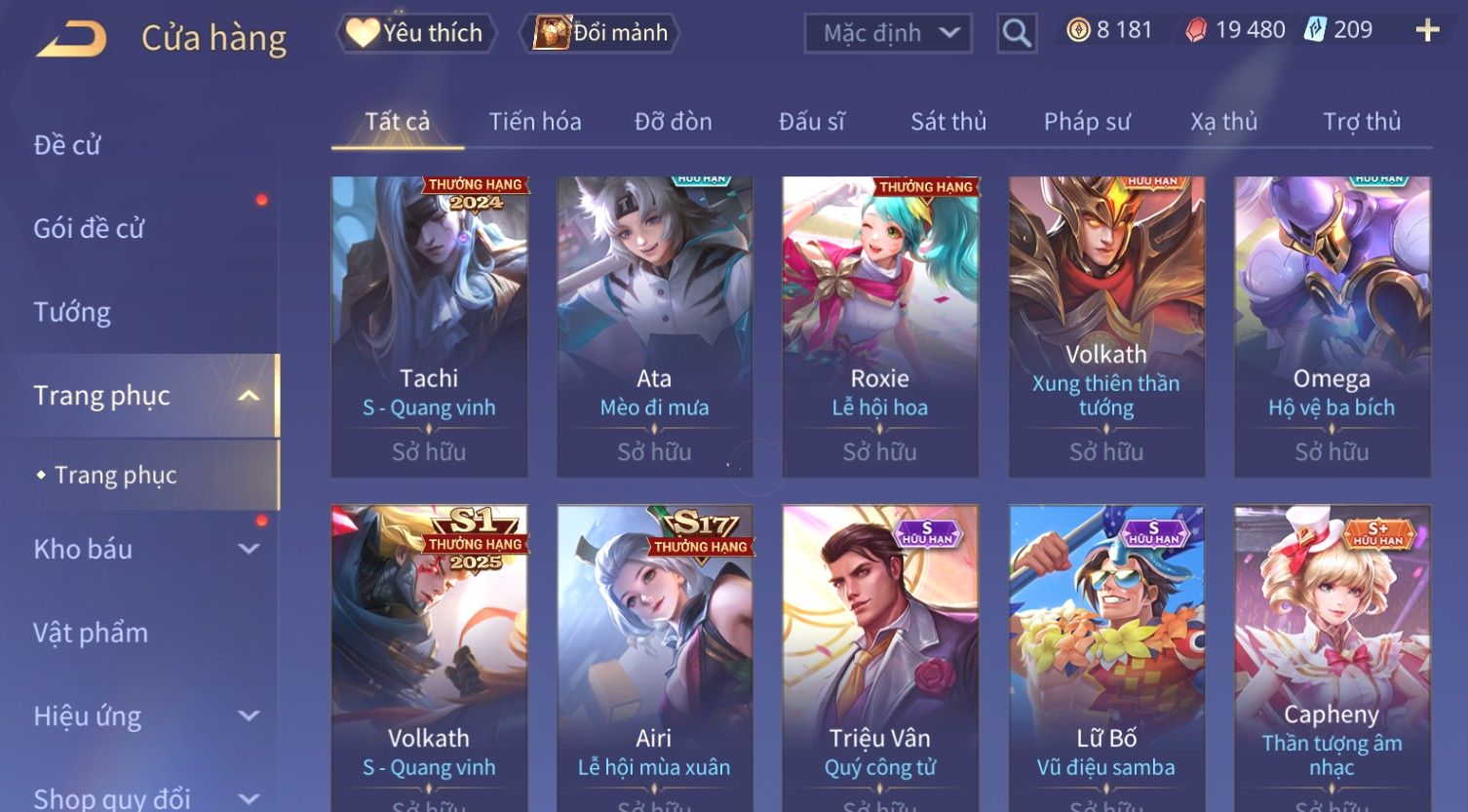Viewport: 1468px width, 812px height.
Task: Open the search magnifier icon
Action: (x=1017, y=33)
